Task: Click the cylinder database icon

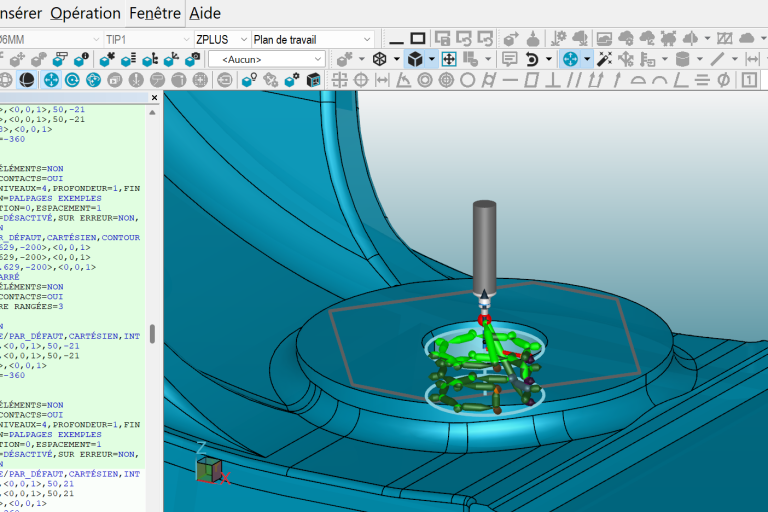Action: tap(682, 59)
